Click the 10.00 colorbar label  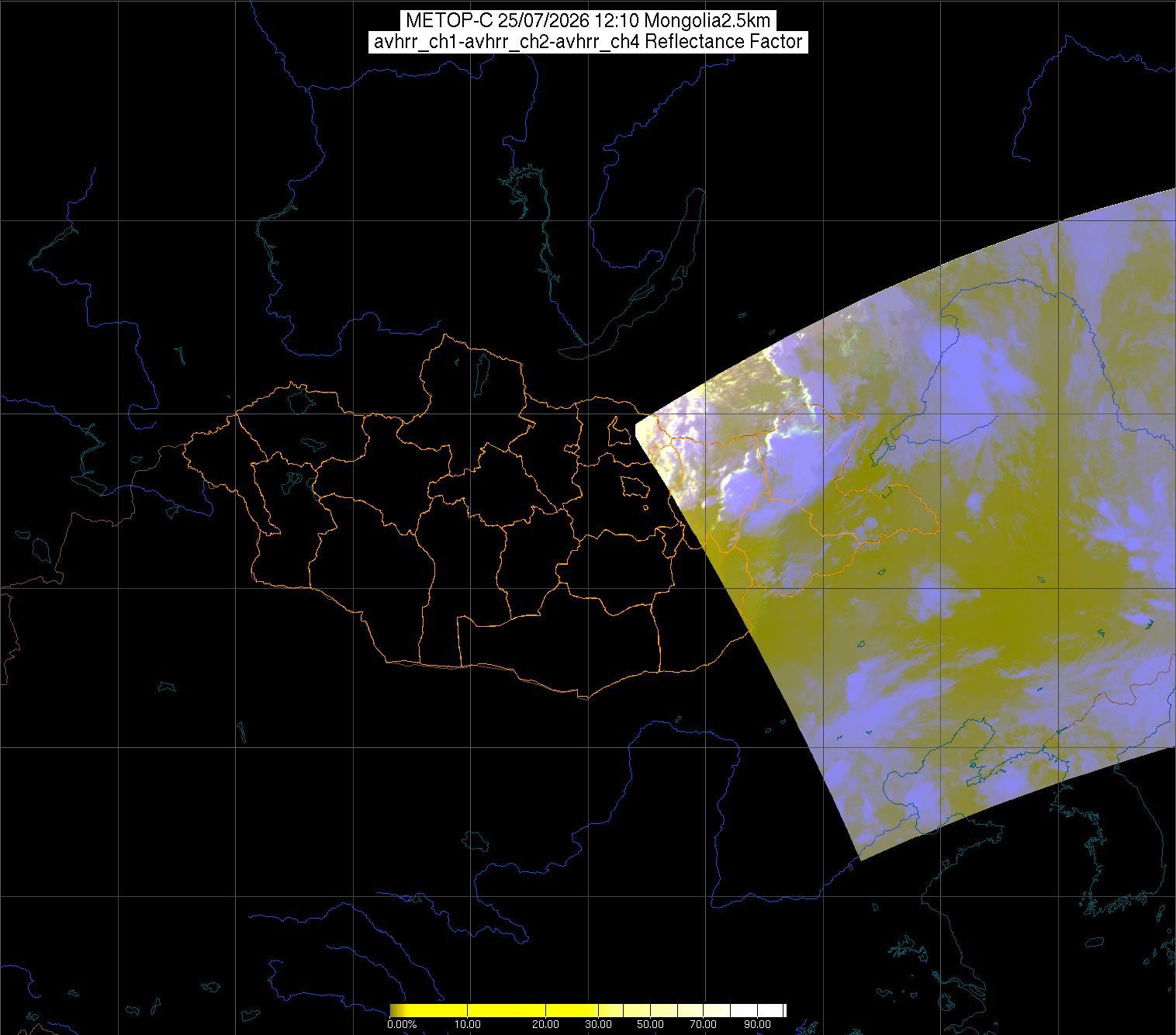pyautogui.click(x=468, y=1025)
